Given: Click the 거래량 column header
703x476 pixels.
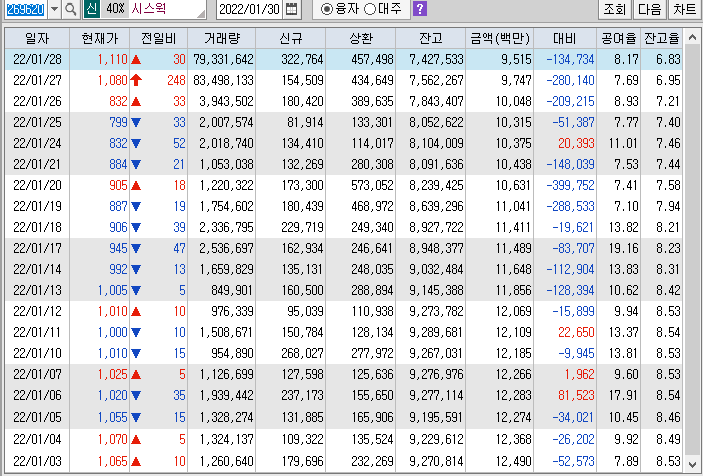Looking at the screenshot, I should point(222,39).
